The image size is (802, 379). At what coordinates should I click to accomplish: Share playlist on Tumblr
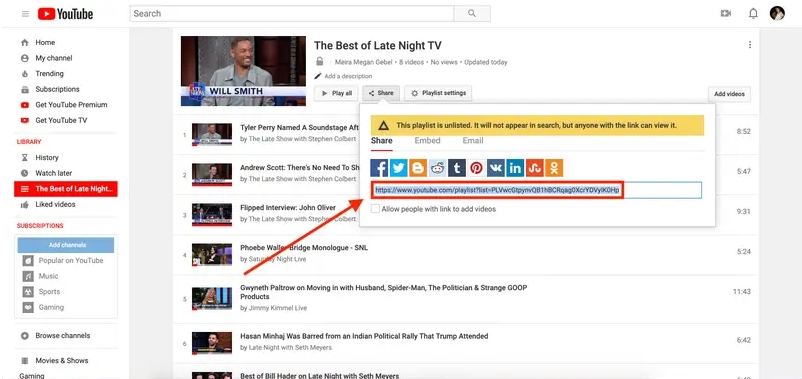(x=457, y=168)
